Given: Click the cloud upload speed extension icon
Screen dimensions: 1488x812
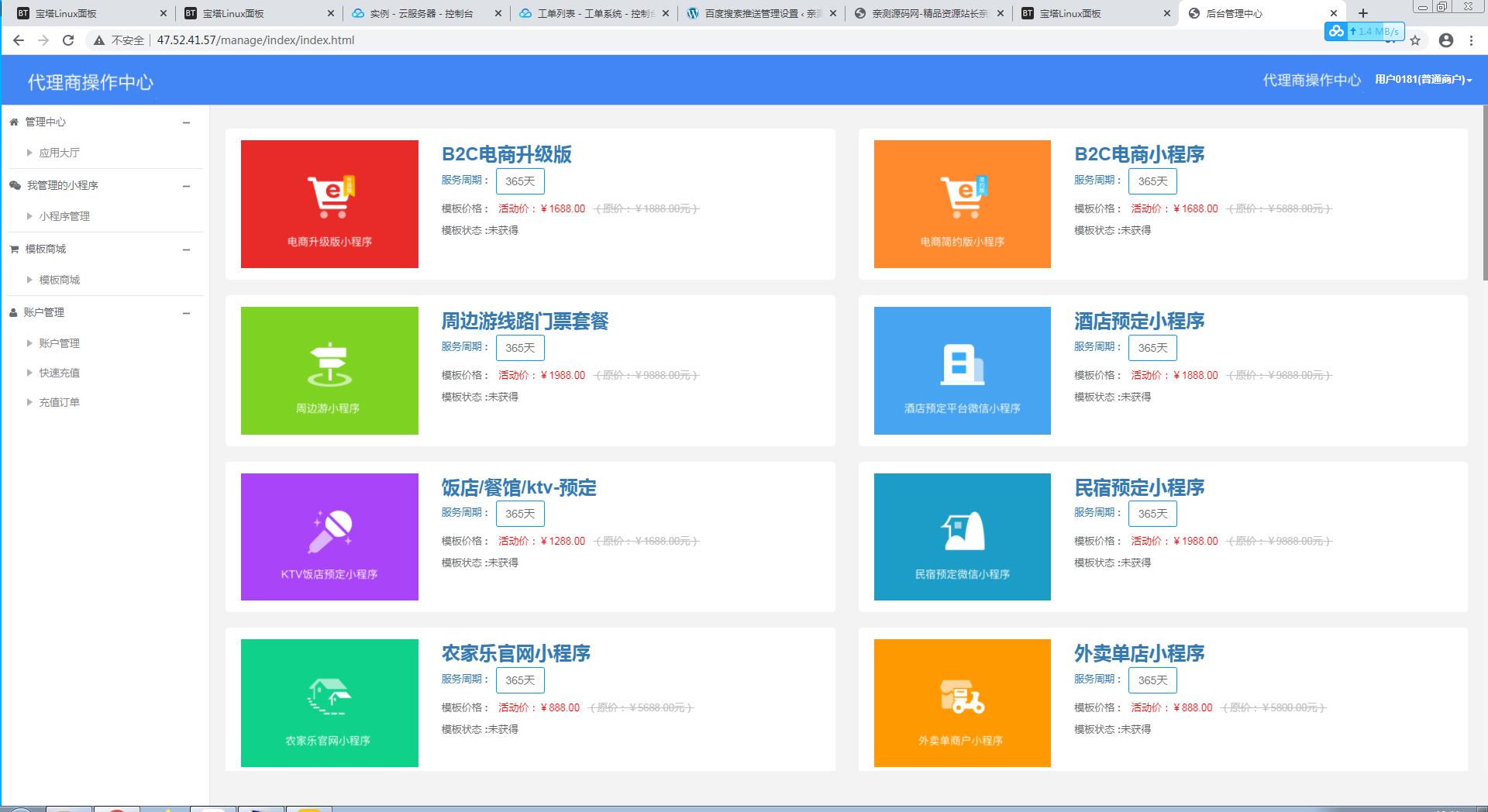Looking at the screenshot, I should click(1336, 31).
